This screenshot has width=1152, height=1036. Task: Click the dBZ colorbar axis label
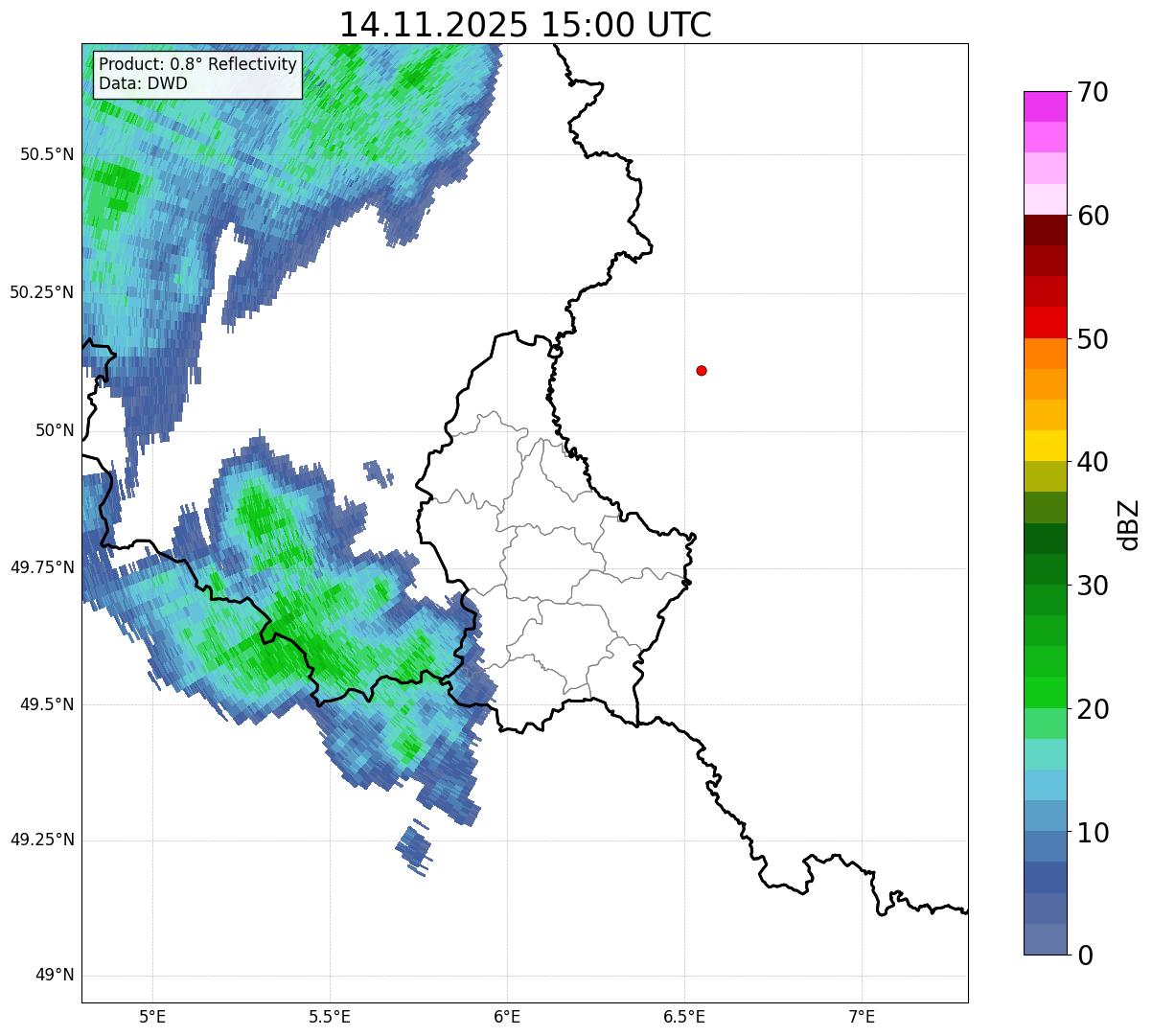[1130, 524]
